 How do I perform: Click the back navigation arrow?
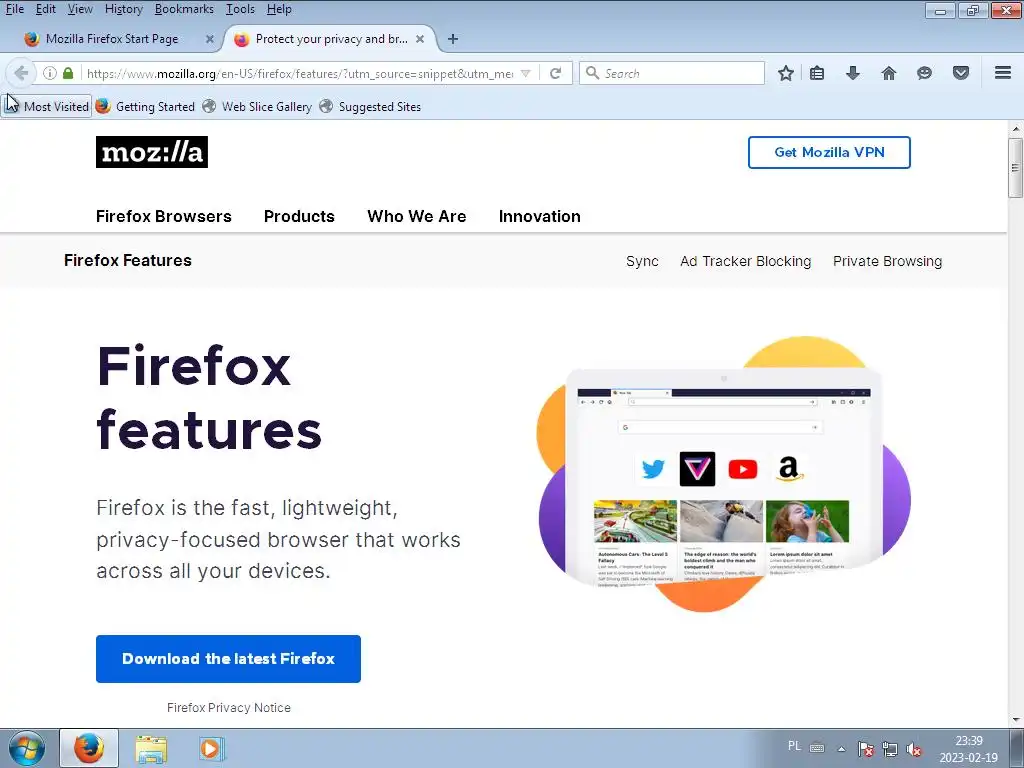pos(20,73)
